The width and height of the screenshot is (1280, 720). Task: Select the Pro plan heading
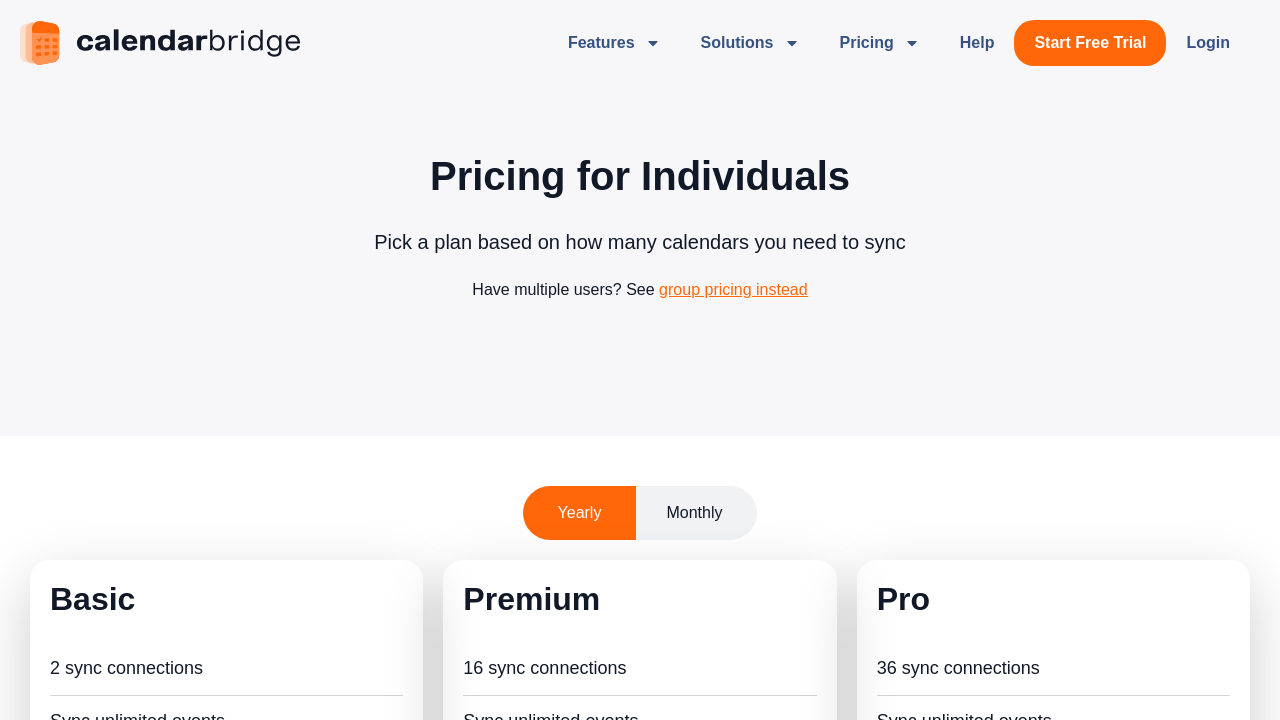[x=903, y=599]
